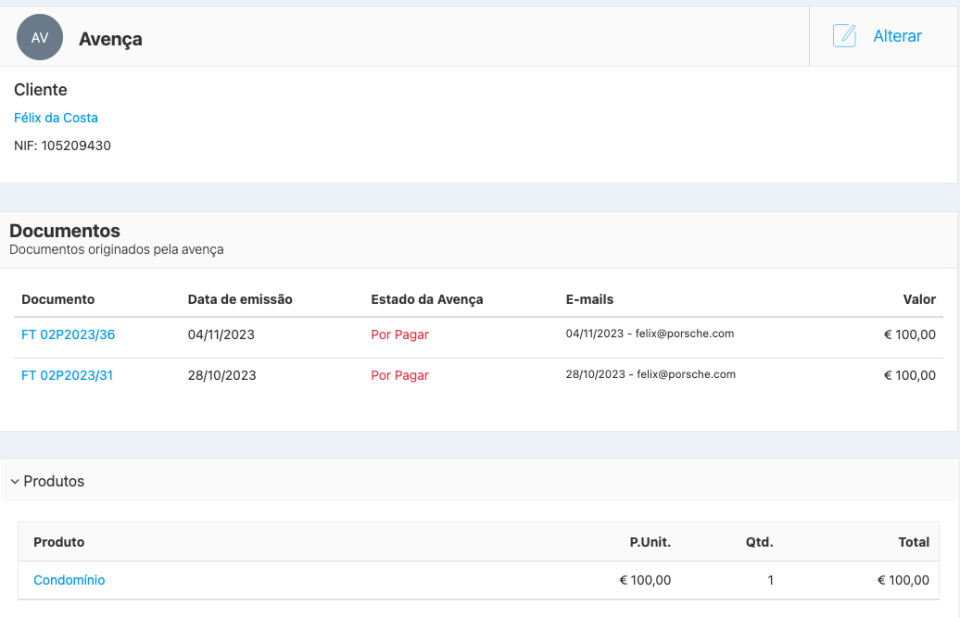
Task: Click the 04/11/2023 felix@porsche.com email entry
Action: (650, 334)
